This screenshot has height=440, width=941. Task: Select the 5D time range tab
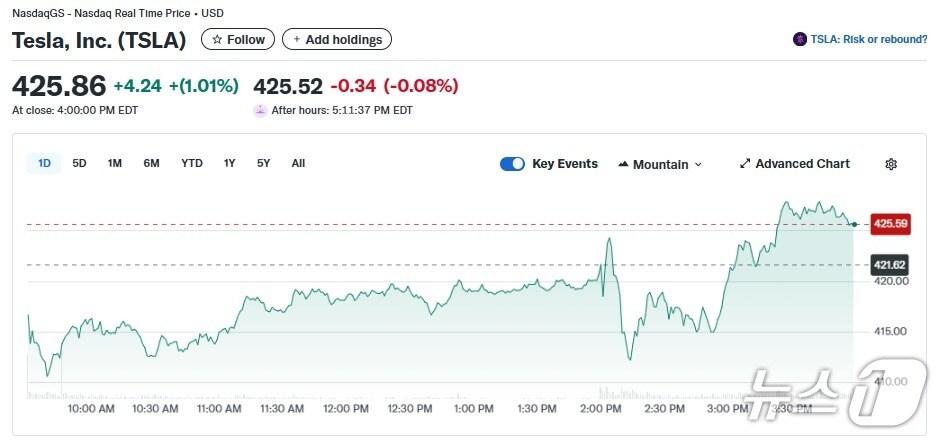[80, 163]
